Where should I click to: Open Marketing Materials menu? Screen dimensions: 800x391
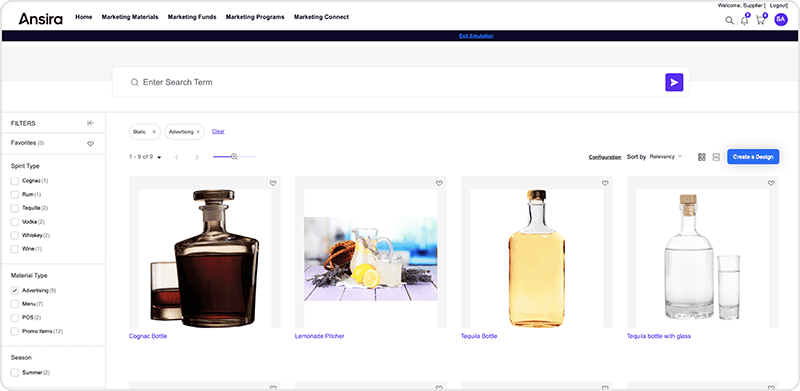130,17
